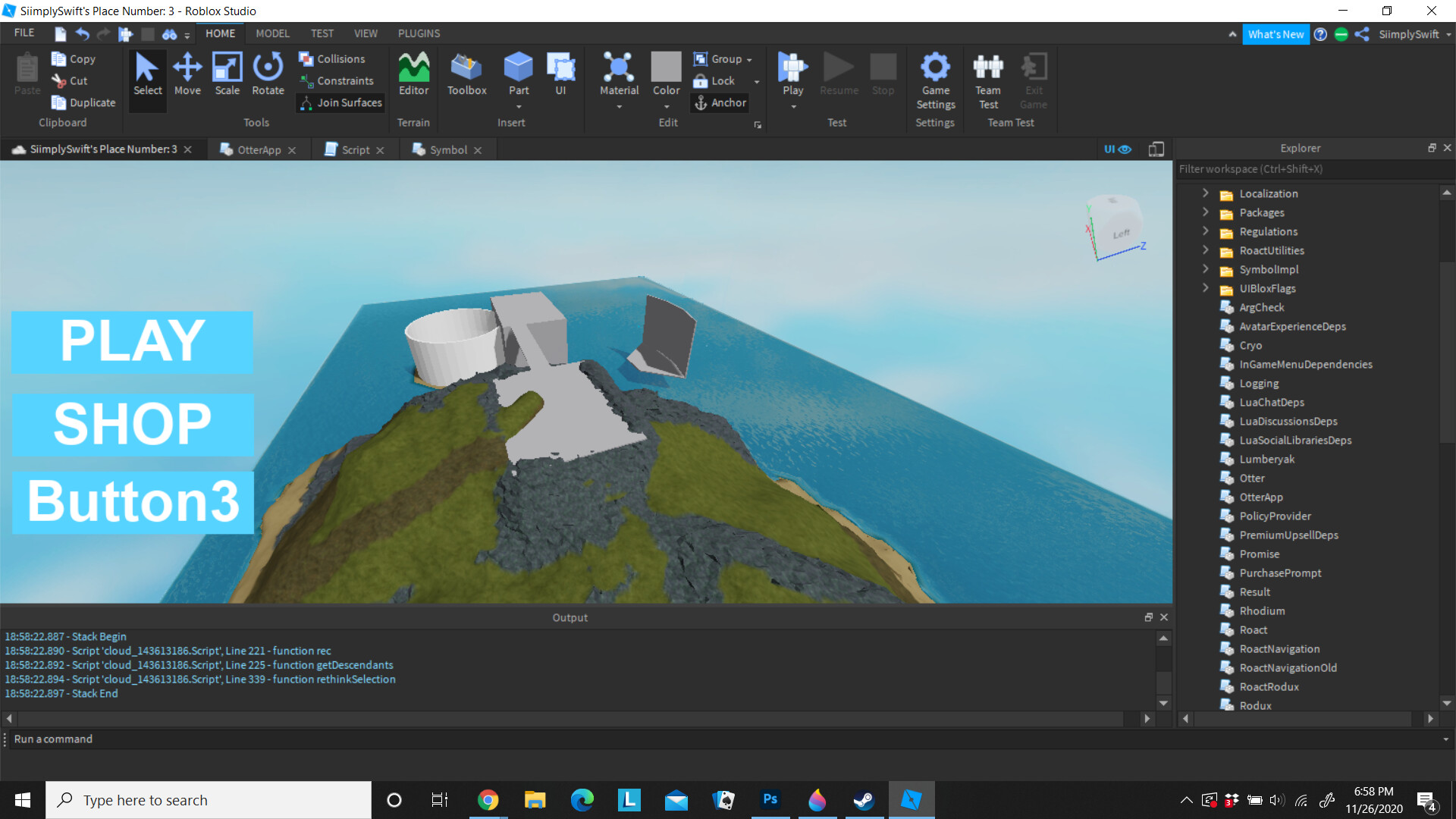
Task: Expand the RoactUtilities folder
Action: pos(1206,250)
